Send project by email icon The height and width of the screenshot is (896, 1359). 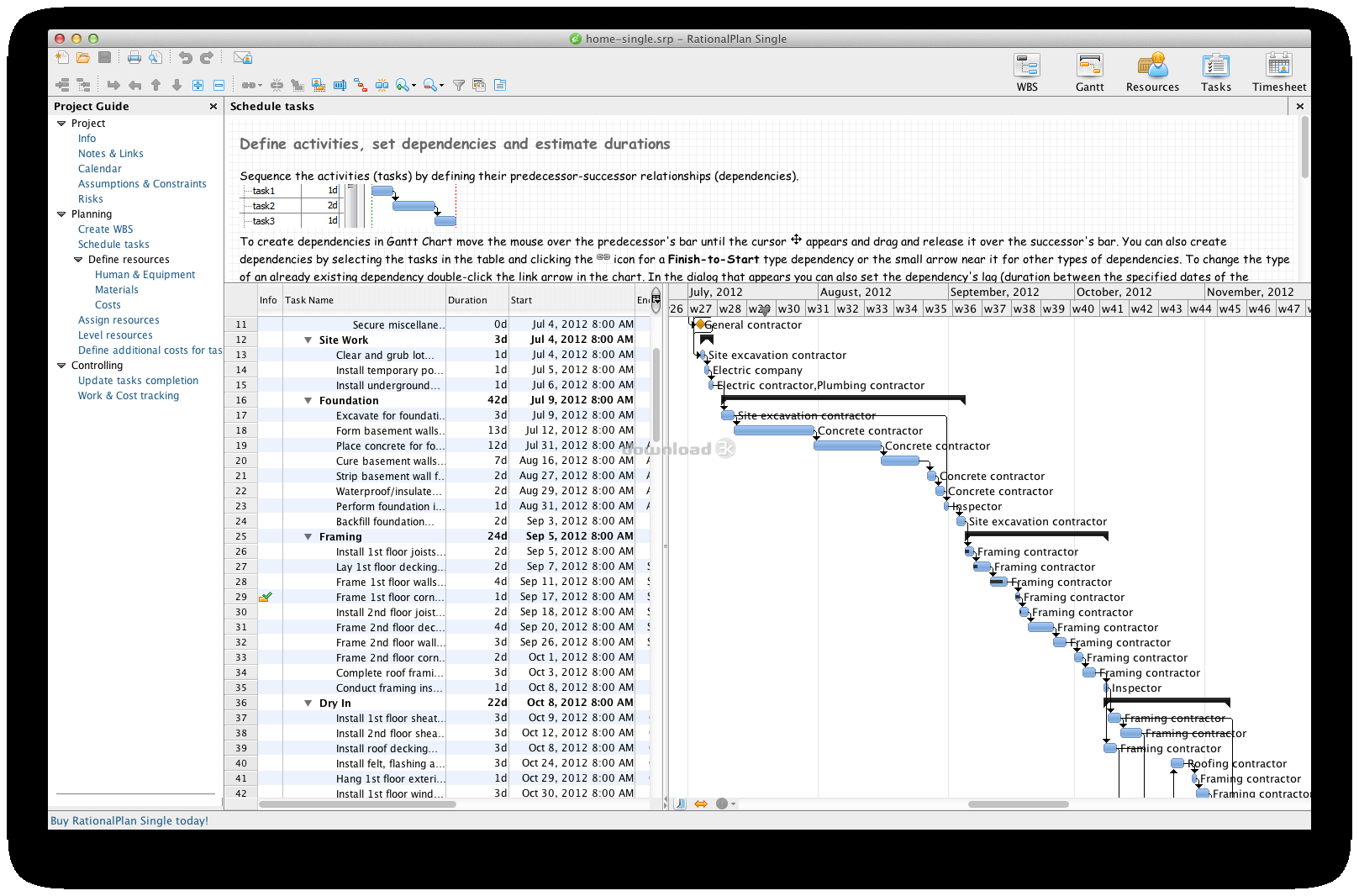[x=243, y=58]
